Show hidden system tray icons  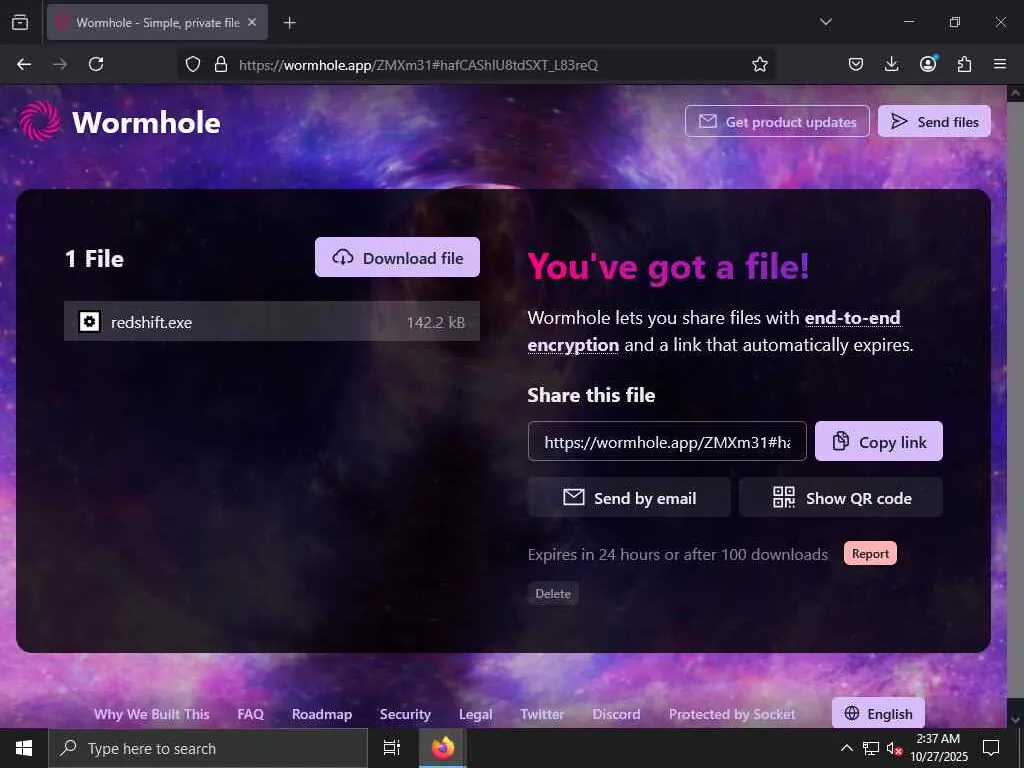[x=846, y=748]
